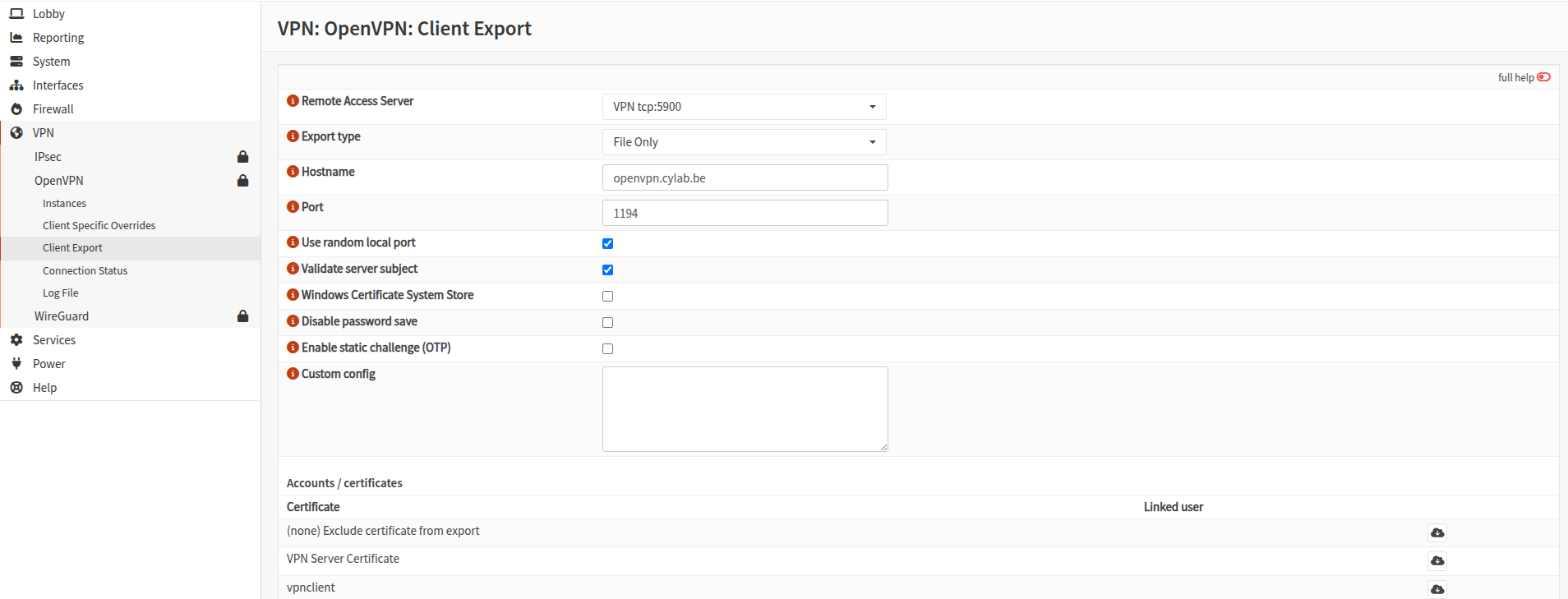
Task: Enable Windows Certificate System Store checkbox
Action: [607, 296]
